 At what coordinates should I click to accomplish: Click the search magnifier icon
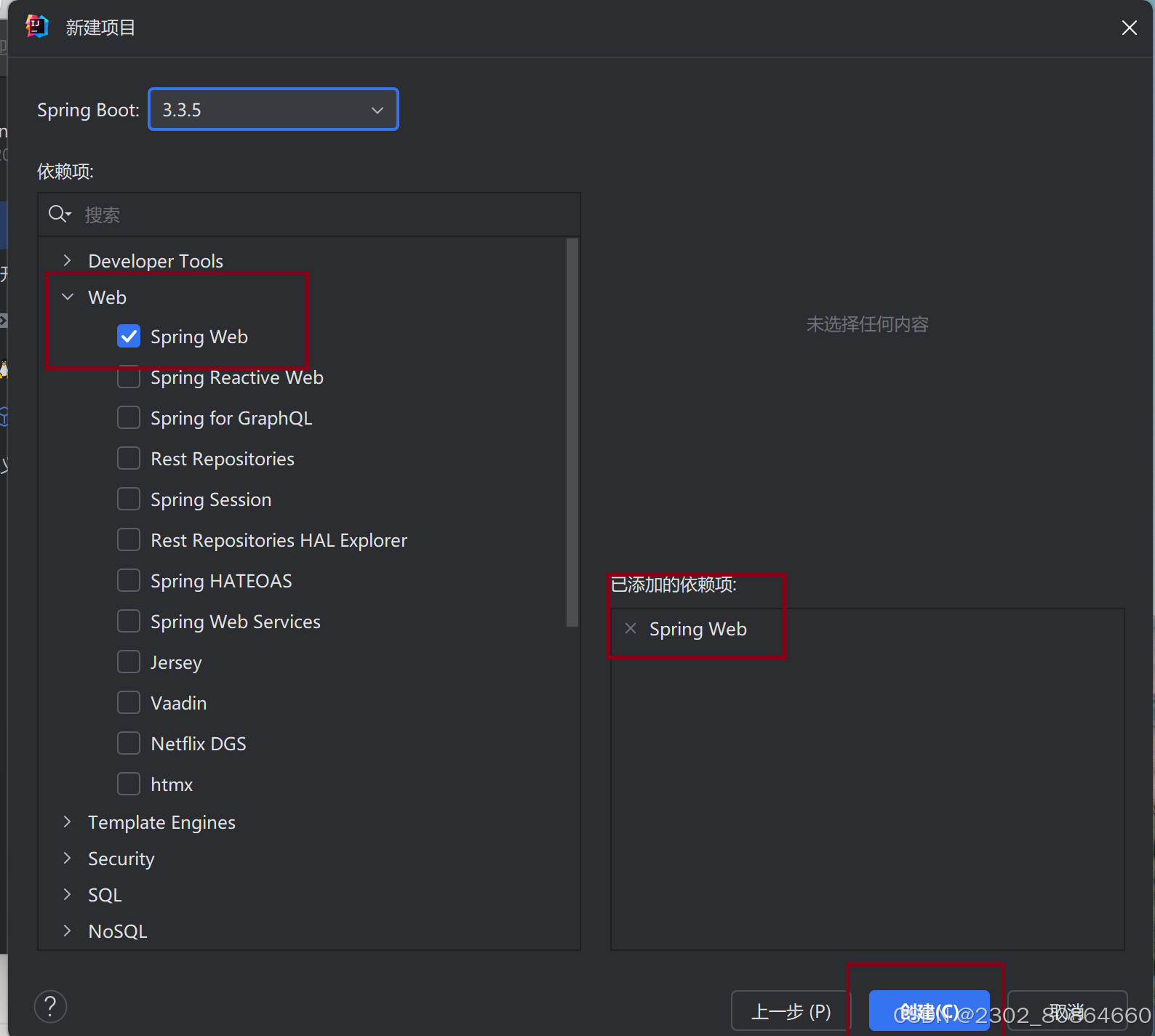(x=59, y=214)
